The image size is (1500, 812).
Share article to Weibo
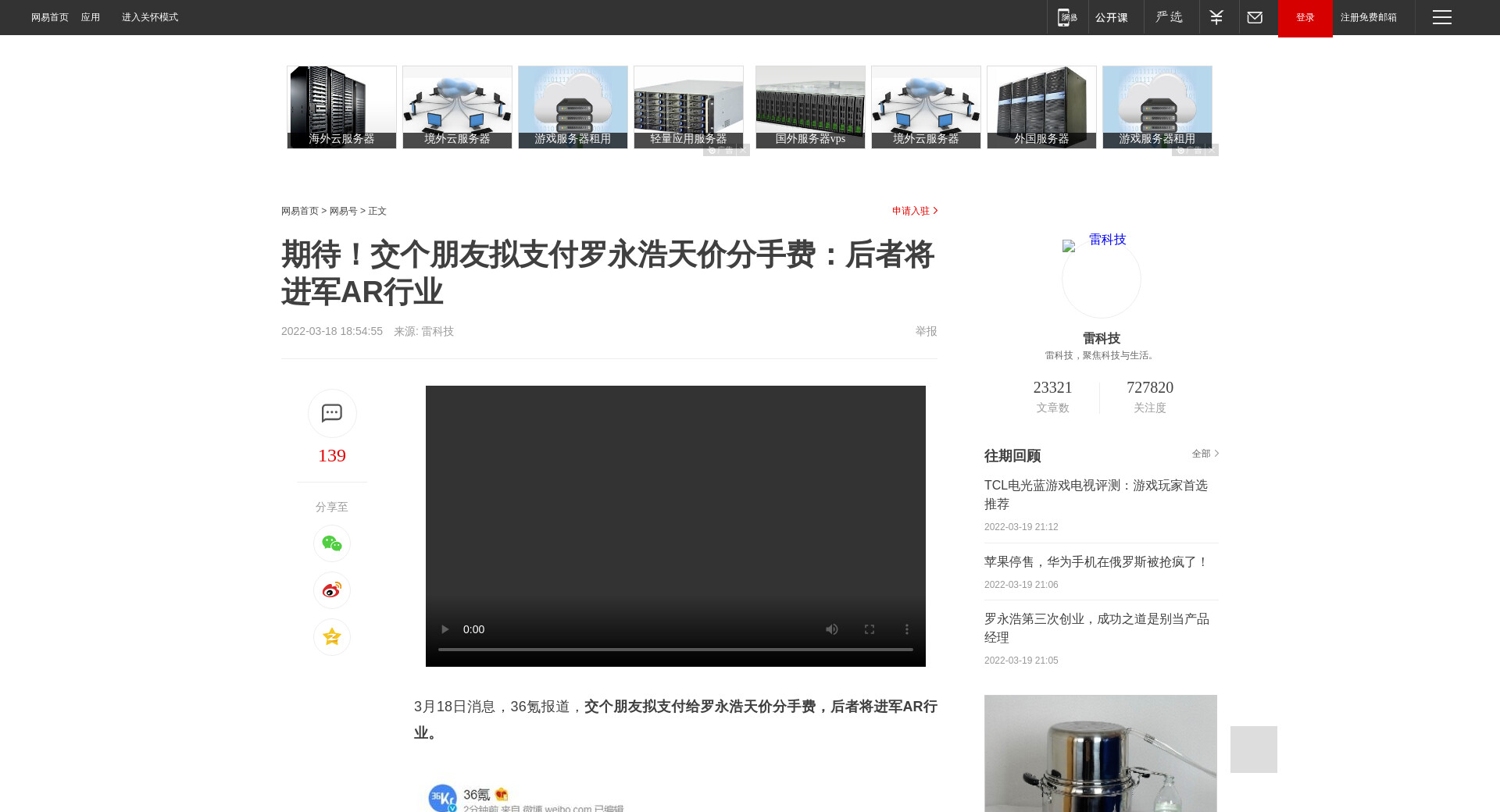[x=332, y=590]
